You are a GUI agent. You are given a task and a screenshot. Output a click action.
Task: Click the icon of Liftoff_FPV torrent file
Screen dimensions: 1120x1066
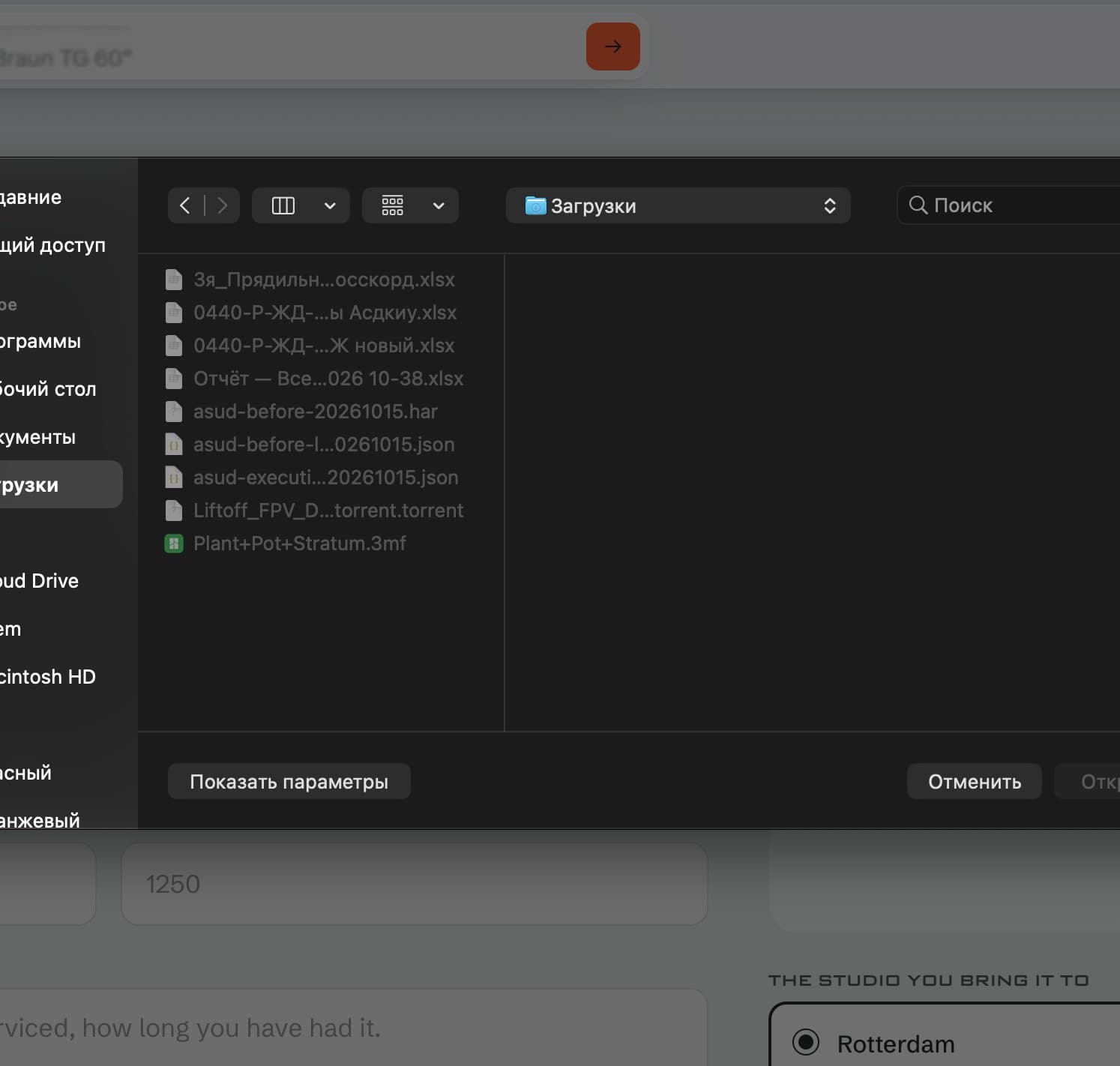pyautogui.click(x=174, y=511)
